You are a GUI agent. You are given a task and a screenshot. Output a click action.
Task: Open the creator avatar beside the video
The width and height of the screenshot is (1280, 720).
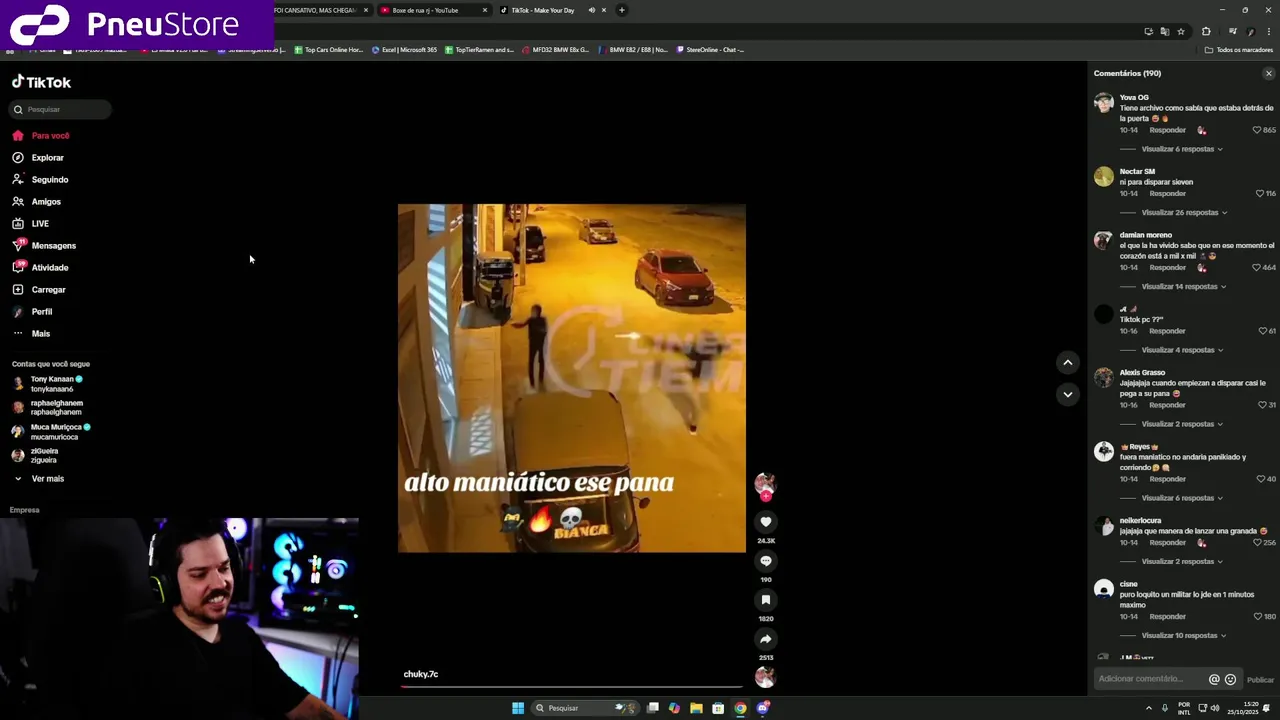[x=765, y=484]
